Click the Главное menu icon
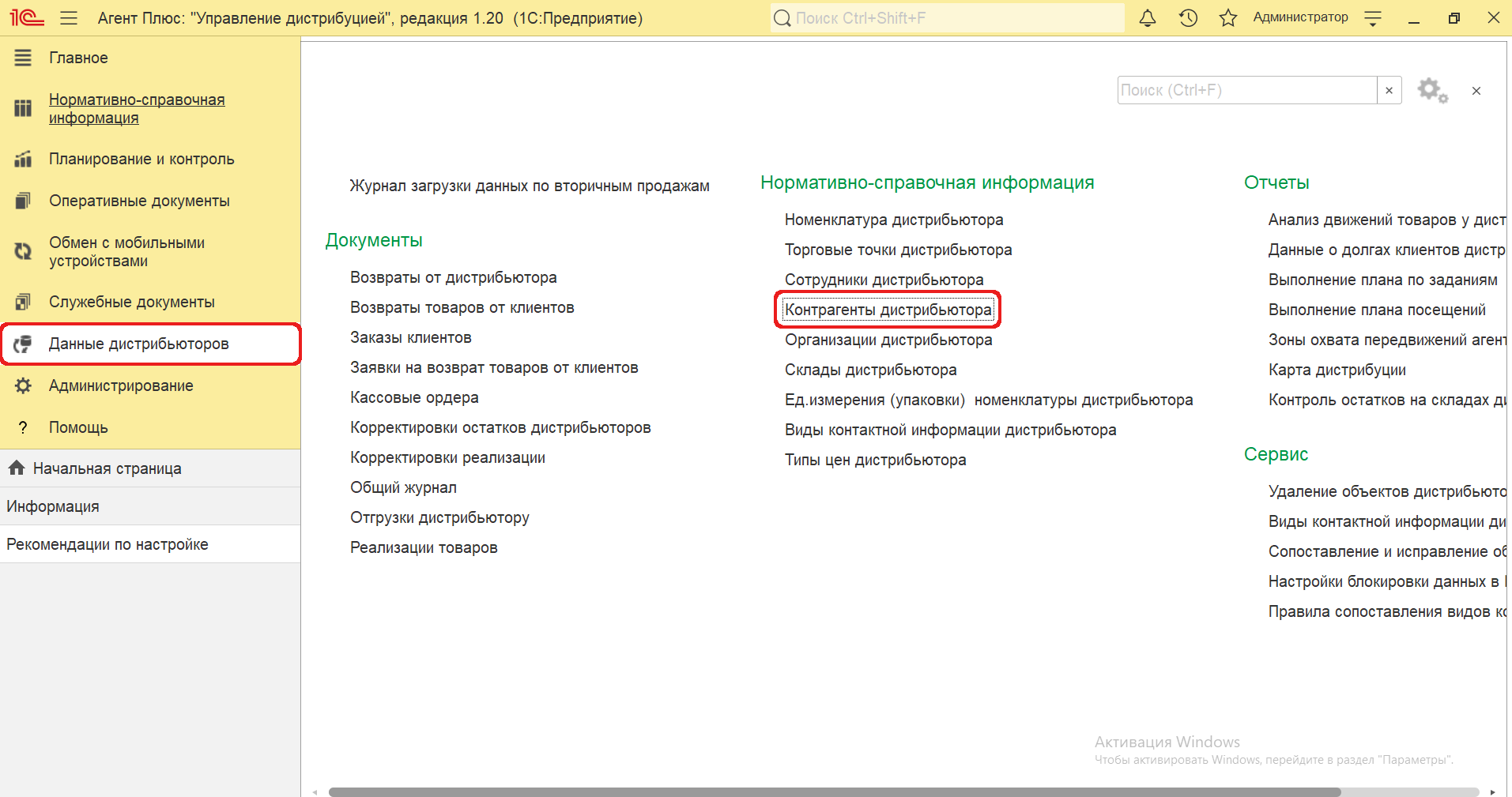1512x797 pixels. click(x=23, y=58)
